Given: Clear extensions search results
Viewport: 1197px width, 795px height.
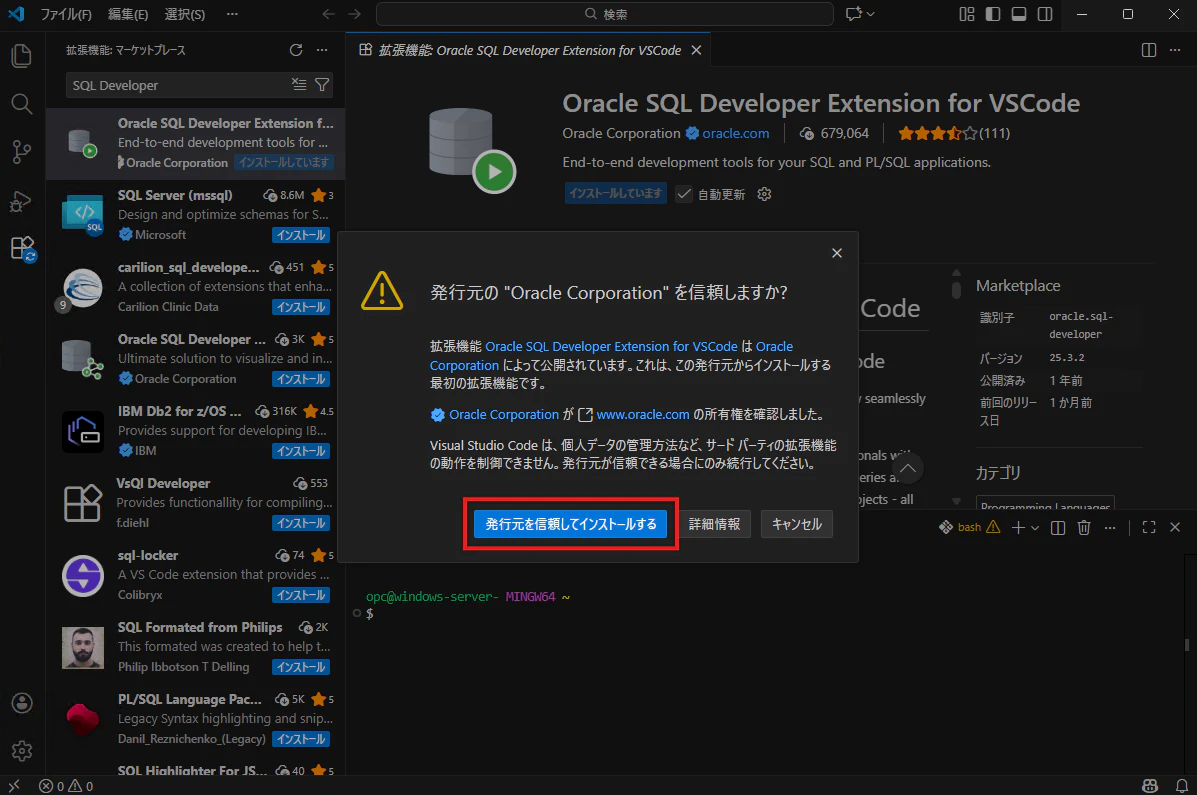Looking at the screenshot, I should 299,85.
